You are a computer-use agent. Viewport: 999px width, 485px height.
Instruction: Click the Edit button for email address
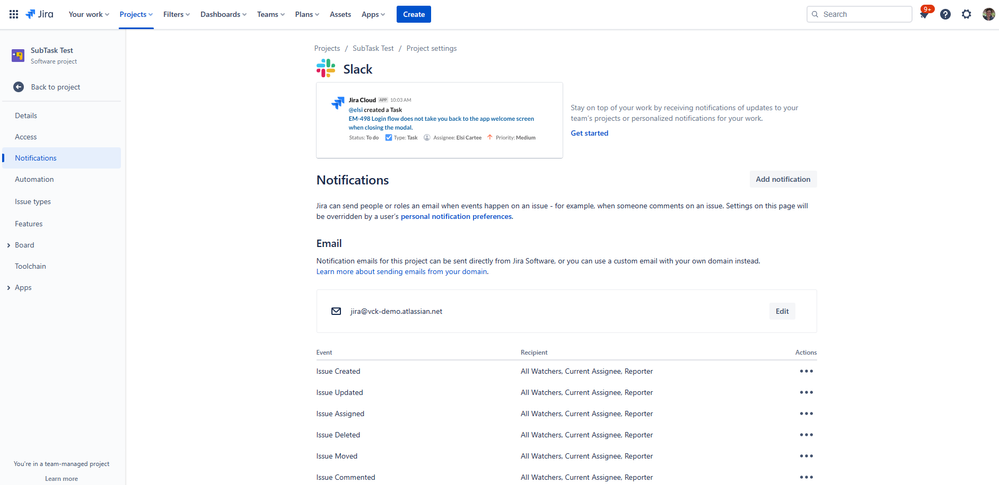click(782, 311)
